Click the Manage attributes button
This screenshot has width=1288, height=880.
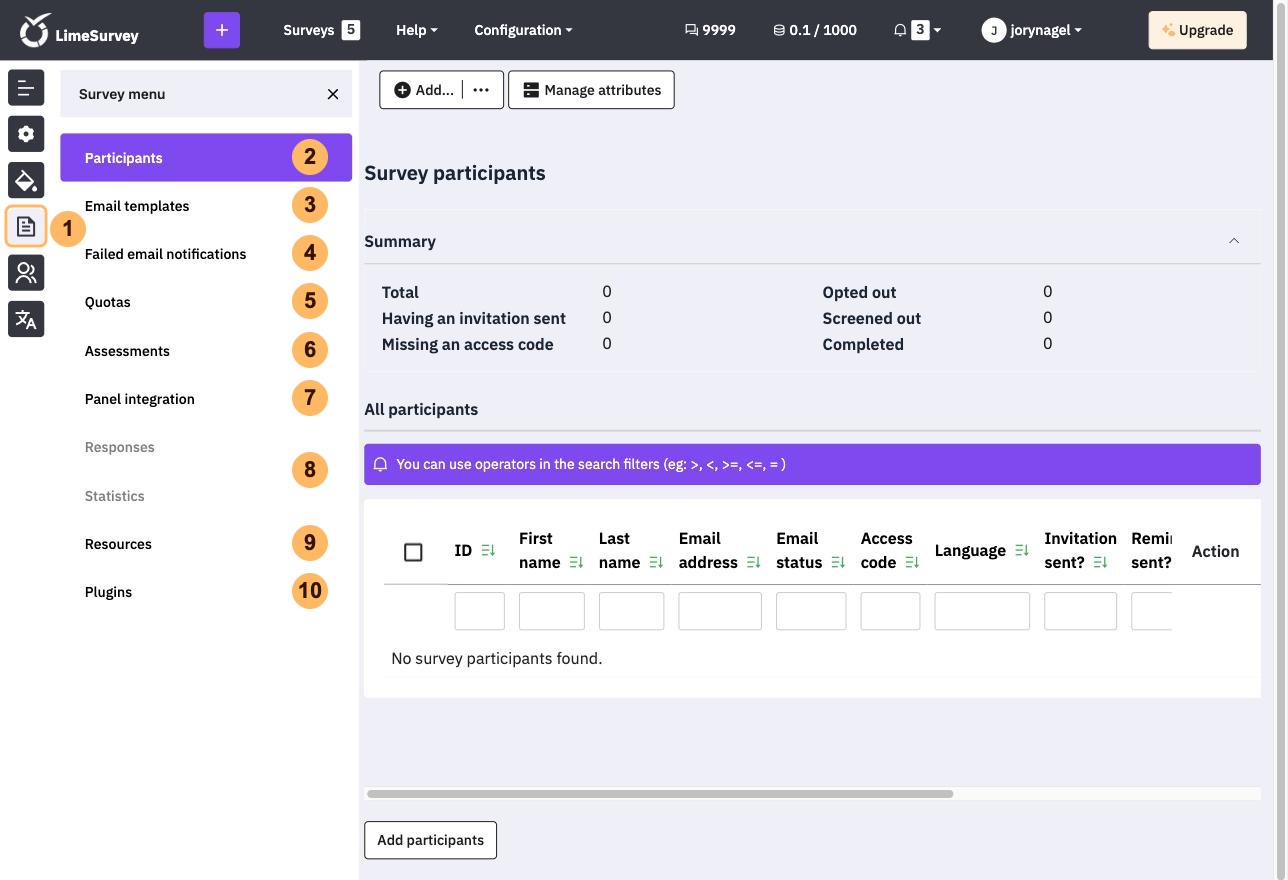592,90
